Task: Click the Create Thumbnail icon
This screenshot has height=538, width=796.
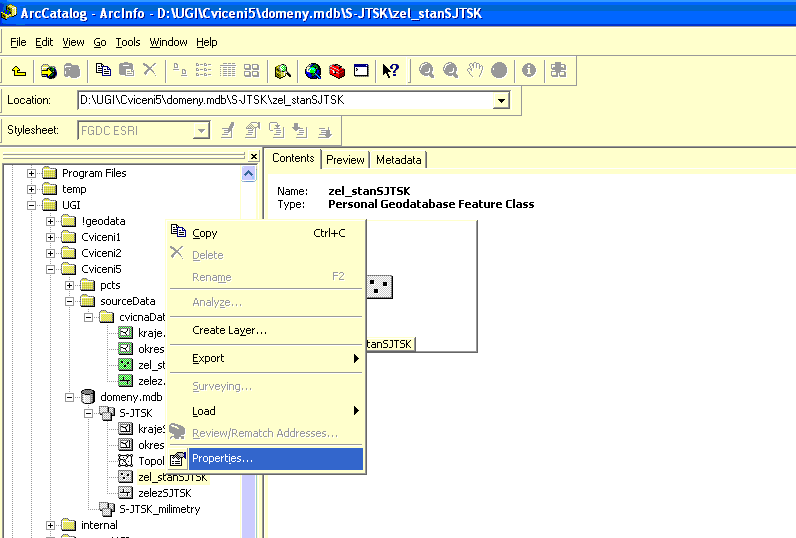Action: coord(558,70)
